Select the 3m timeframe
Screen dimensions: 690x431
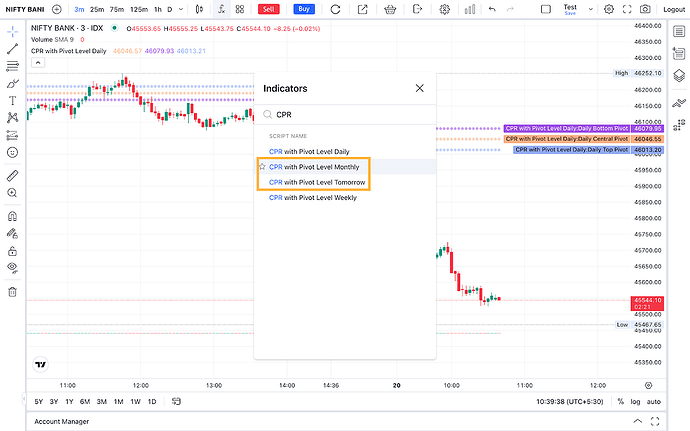(x=79, y=9)
